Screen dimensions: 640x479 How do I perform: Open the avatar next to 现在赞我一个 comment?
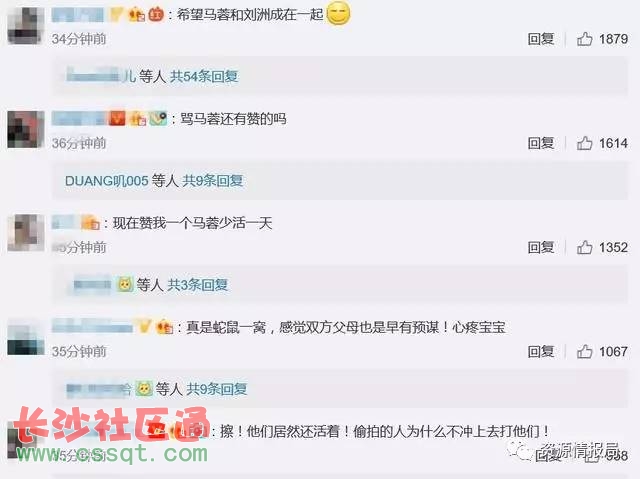[26, 233]
